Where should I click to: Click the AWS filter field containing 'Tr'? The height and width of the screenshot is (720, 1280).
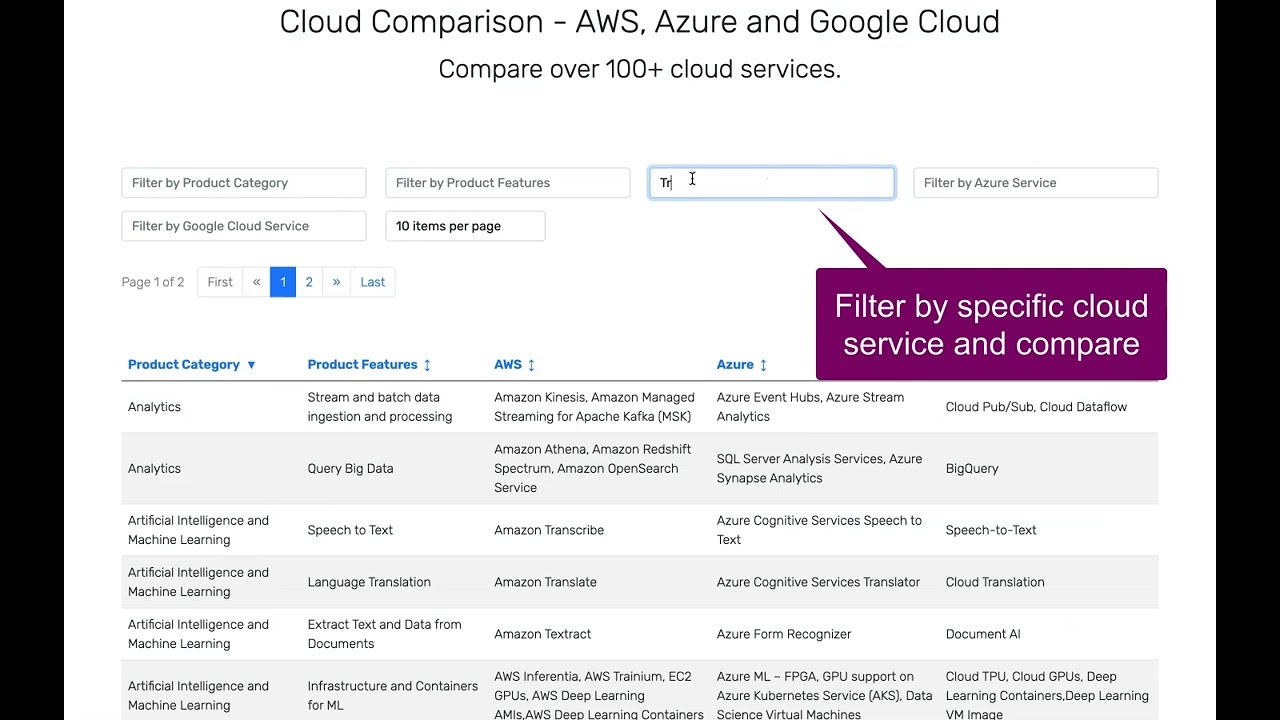772,183
